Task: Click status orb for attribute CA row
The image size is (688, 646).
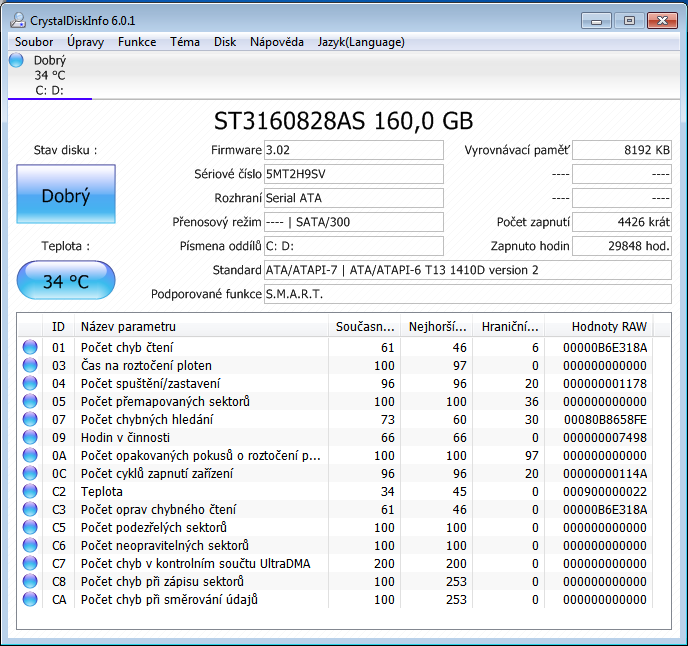Action: (x=30, y=599)
